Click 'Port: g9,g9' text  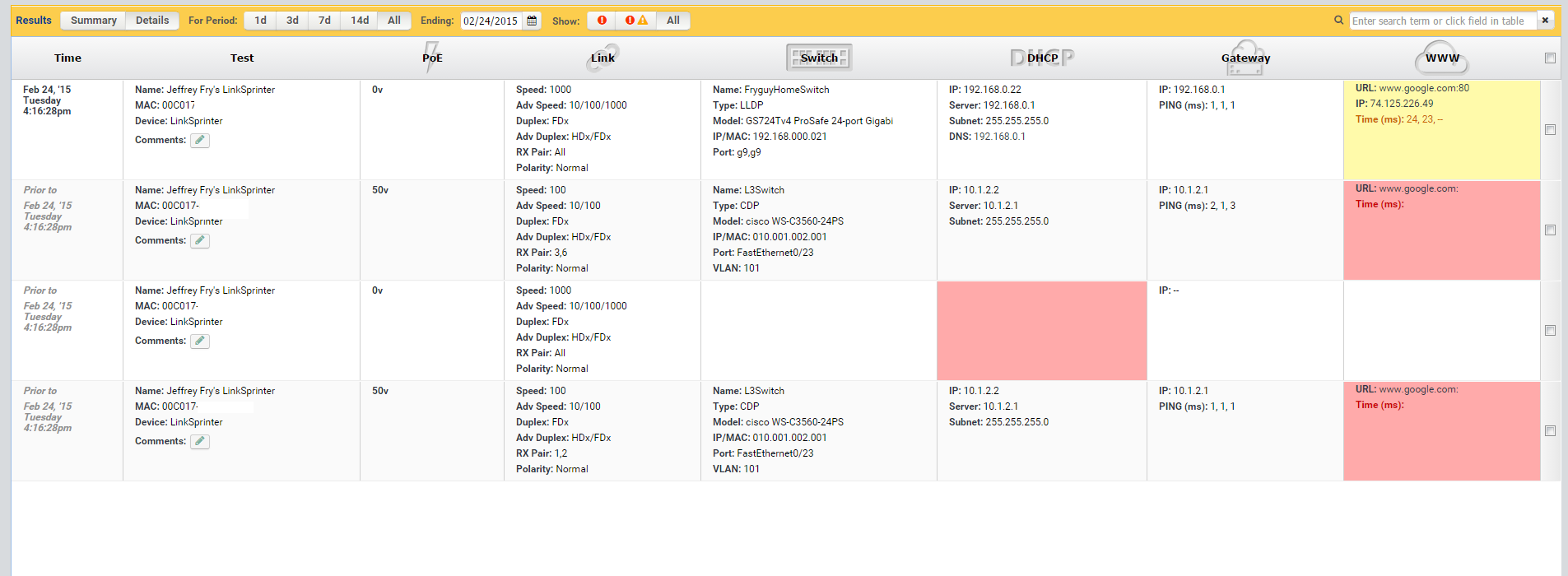[737, 152]
